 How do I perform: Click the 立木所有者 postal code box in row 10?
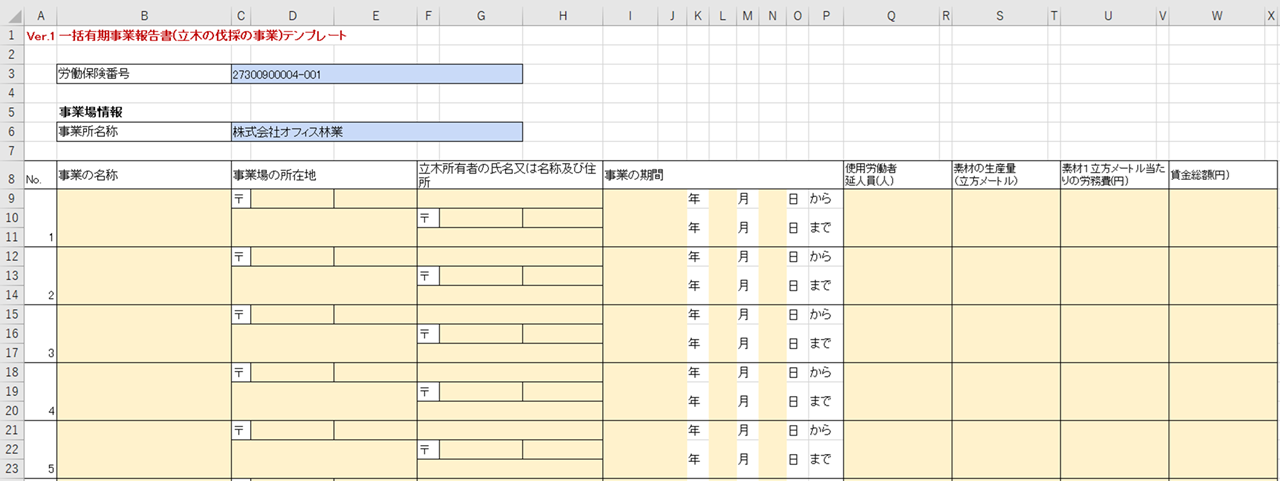[x=480, y=218]
